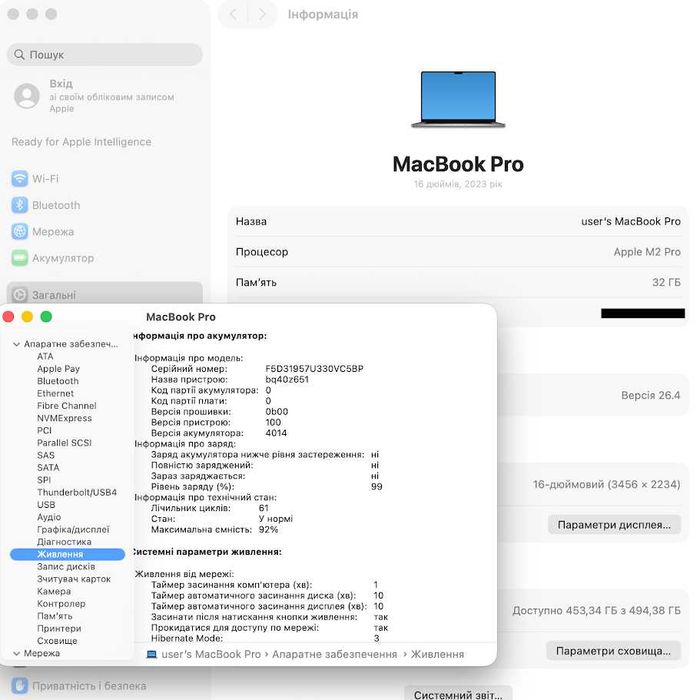Select Діагностика item
700x700 pixels.
pos(64,542)
